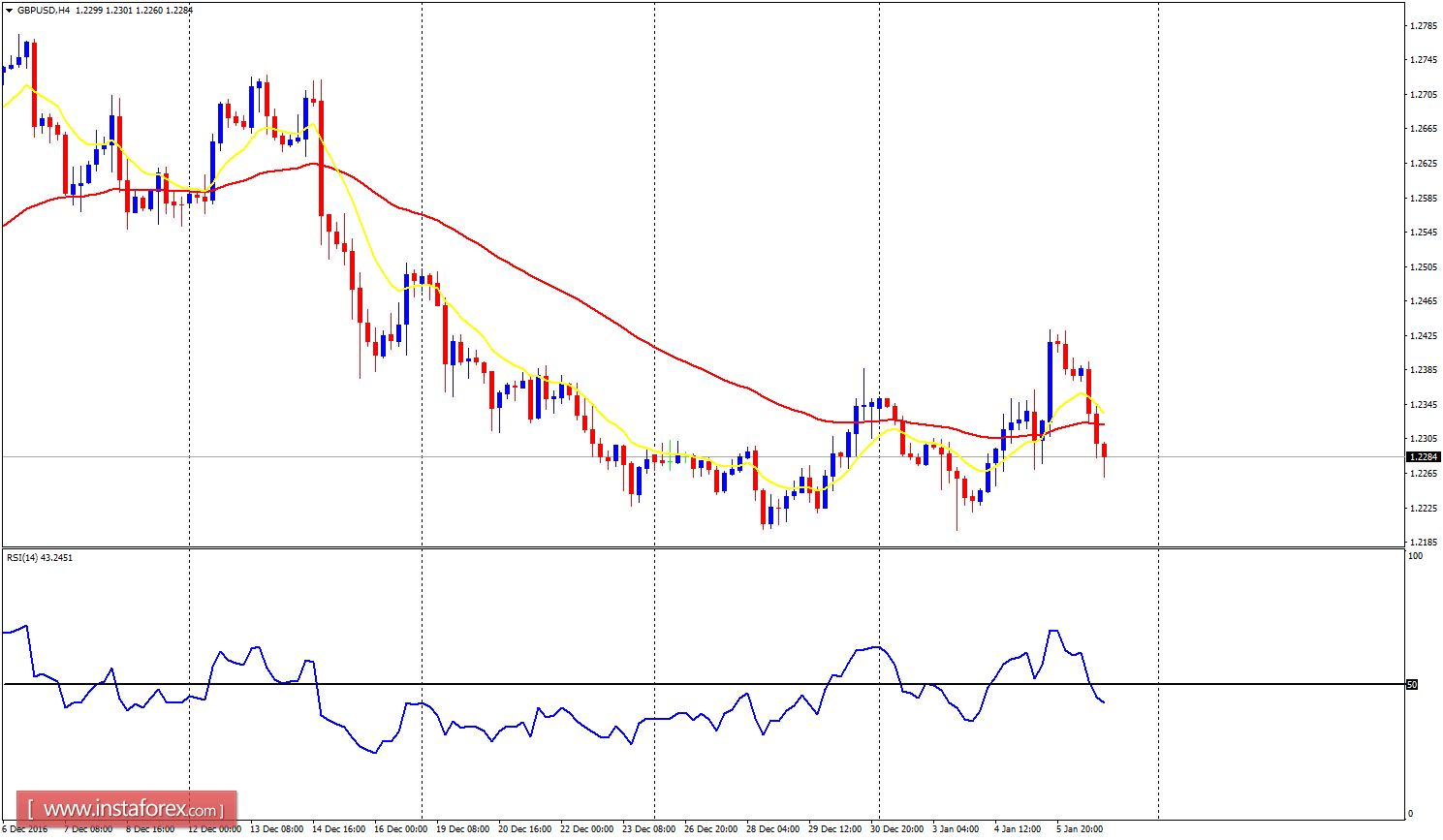Click the bid price value 1.2299

(x=88, y=9)
